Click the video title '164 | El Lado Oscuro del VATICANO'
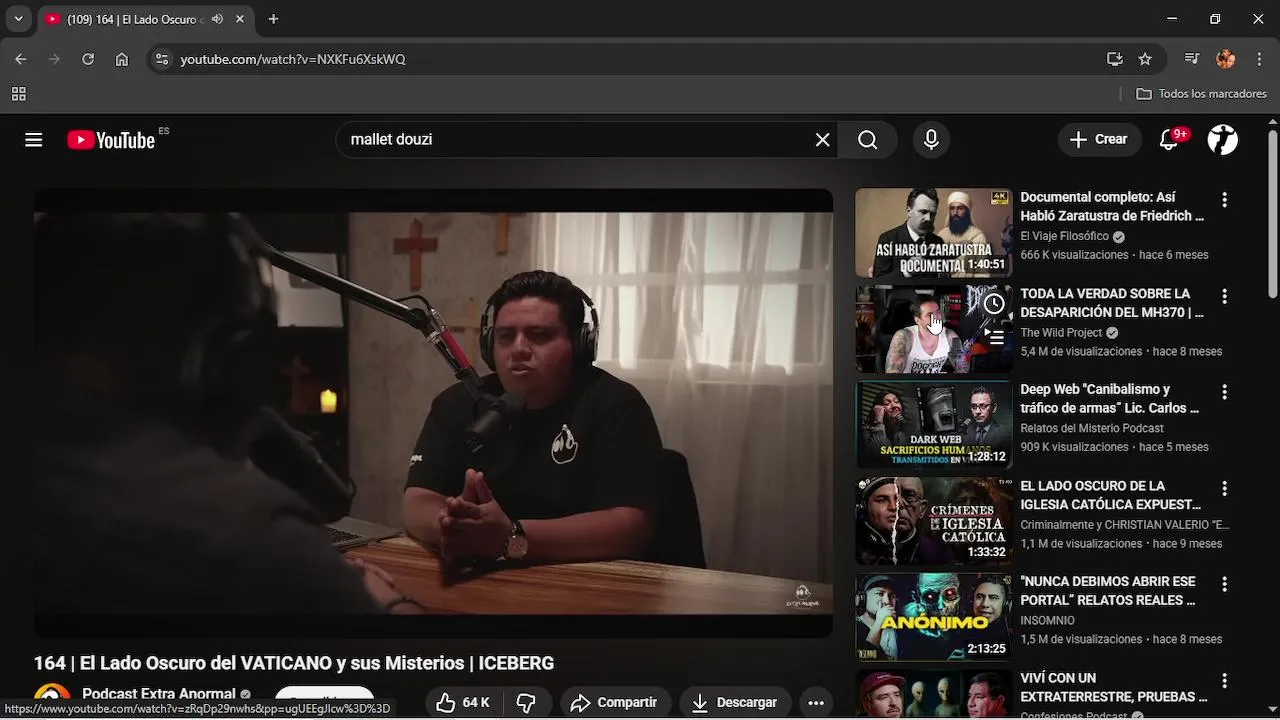Screen dimensions: 1280x720 click(294, 663)
